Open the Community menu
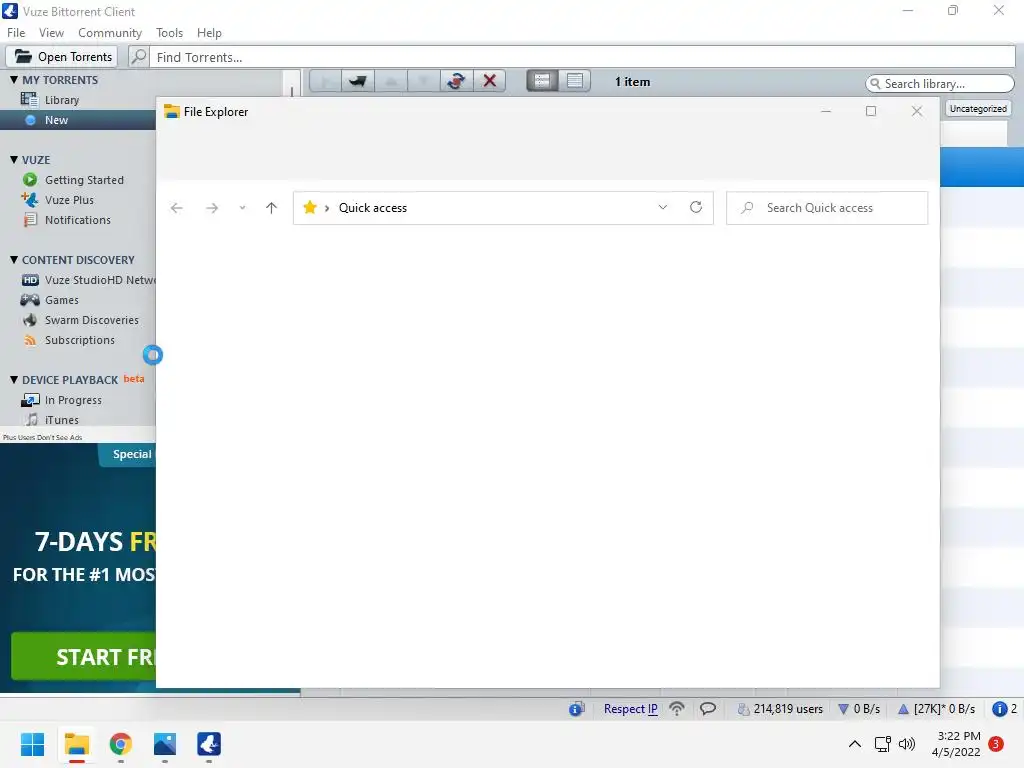Screen dimensions: 1024x768 110,33
